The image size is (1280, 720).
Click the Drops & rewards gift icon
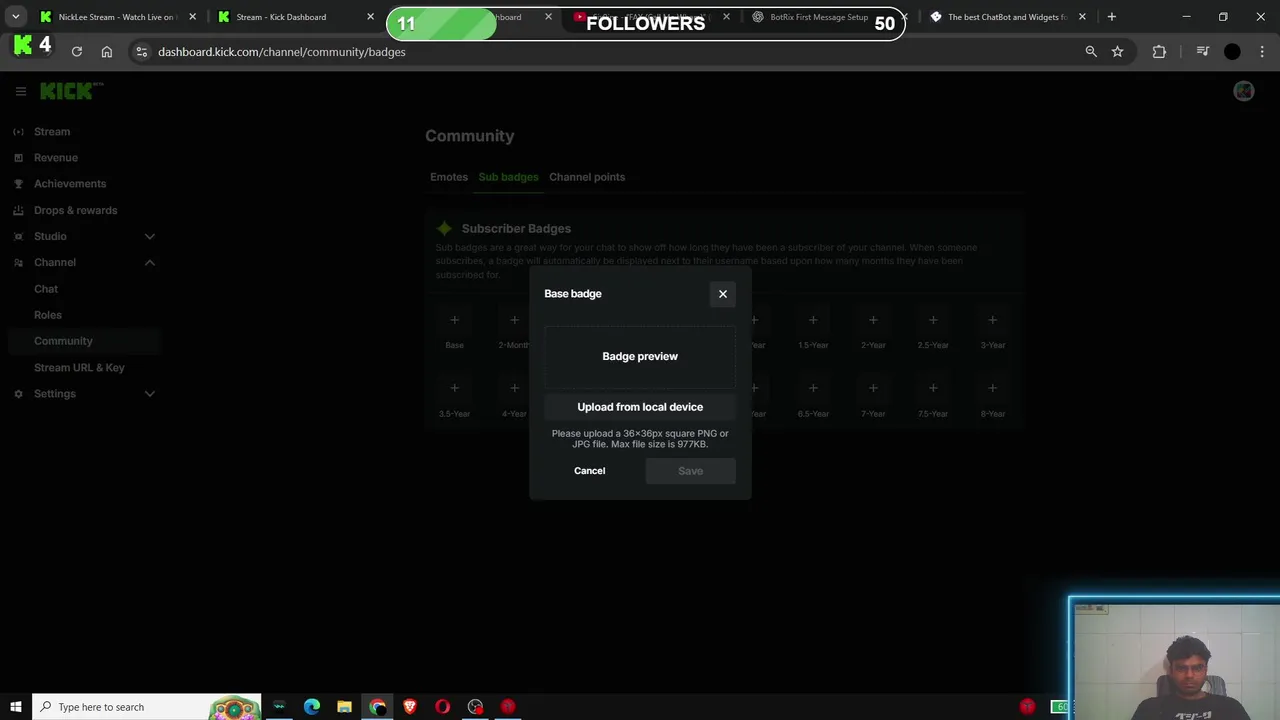pyautogui.click(x=18, y=210)
